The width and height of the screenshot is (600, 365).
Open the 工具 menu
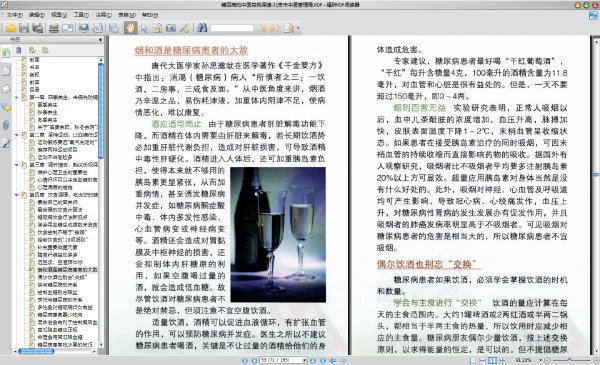tap(81, 15)
